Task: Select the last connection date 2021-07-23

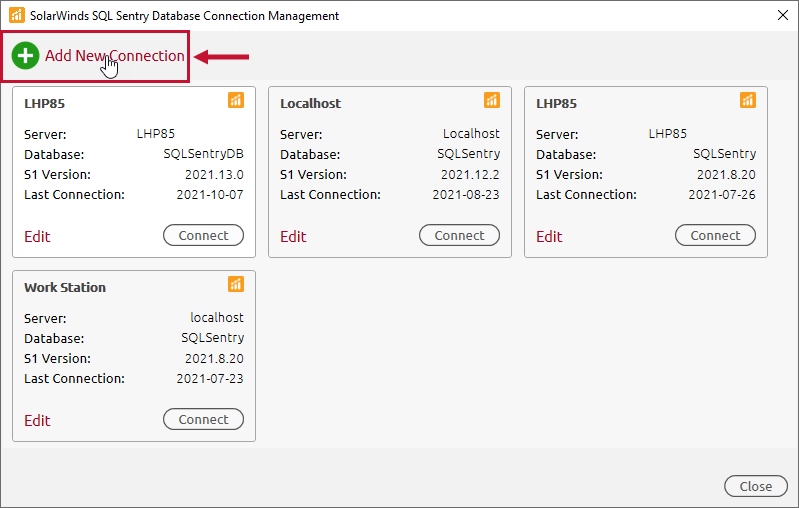Action: click(210, 379)
